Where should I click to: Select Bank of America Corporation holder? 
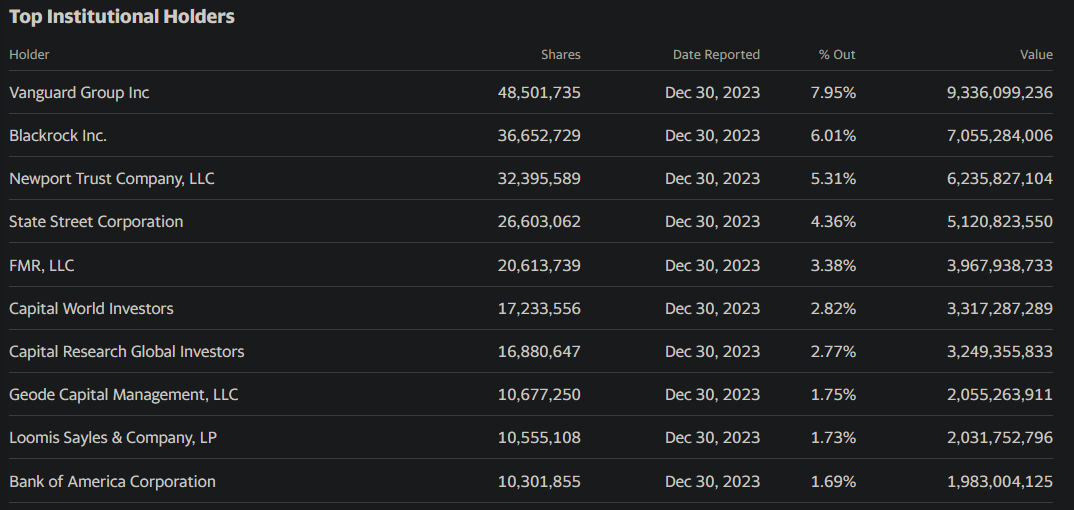tap(112, 481)
